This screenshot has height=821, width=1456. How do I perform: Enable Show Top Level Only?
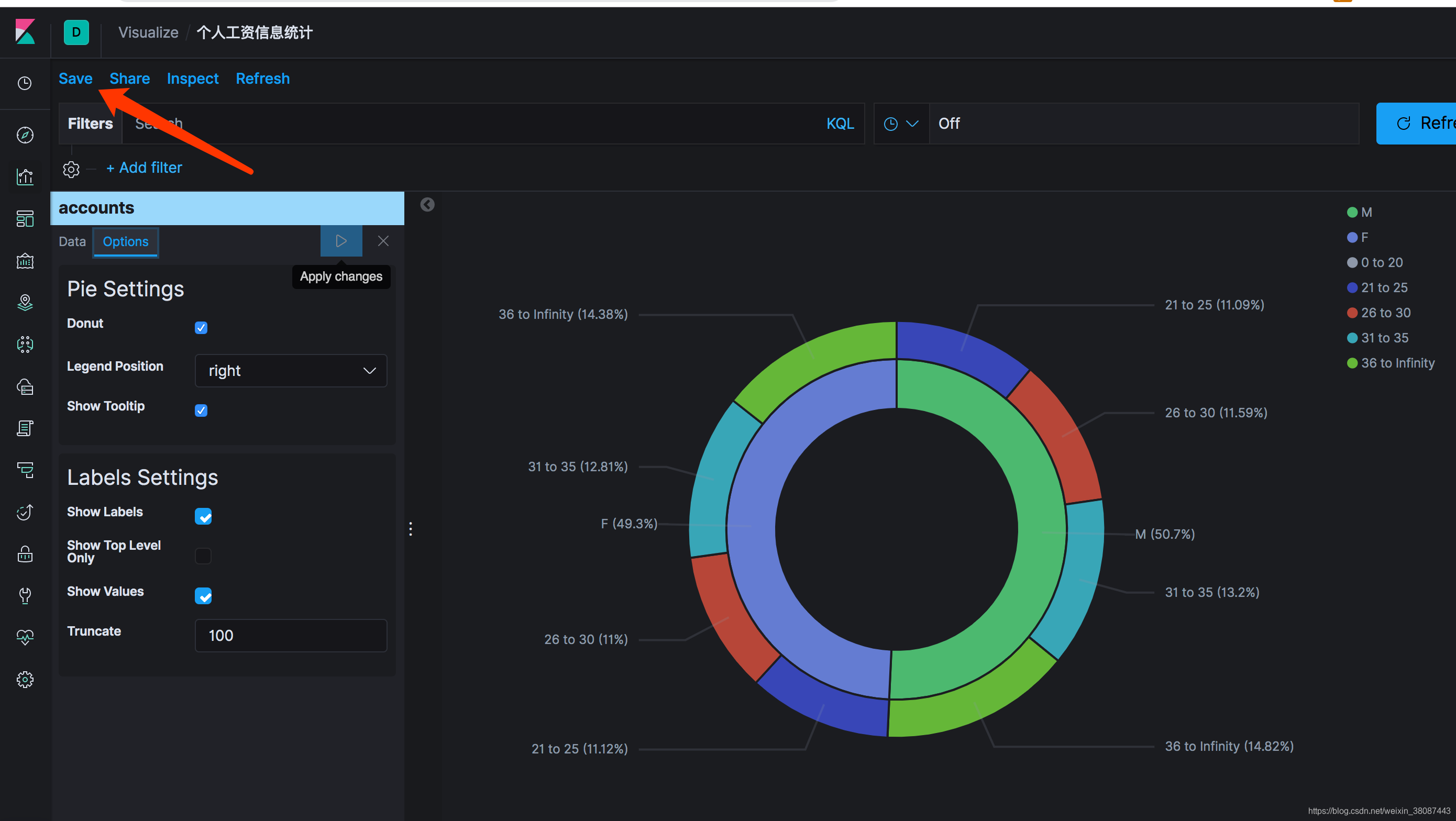[203, 556]
